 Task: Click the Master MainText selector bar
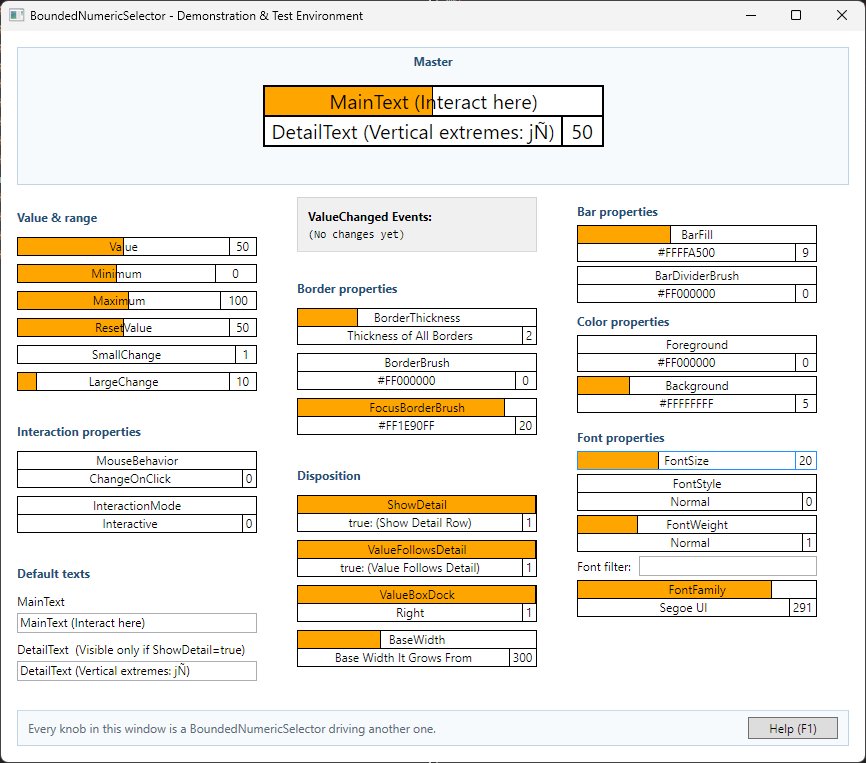[x=433, y=102]
